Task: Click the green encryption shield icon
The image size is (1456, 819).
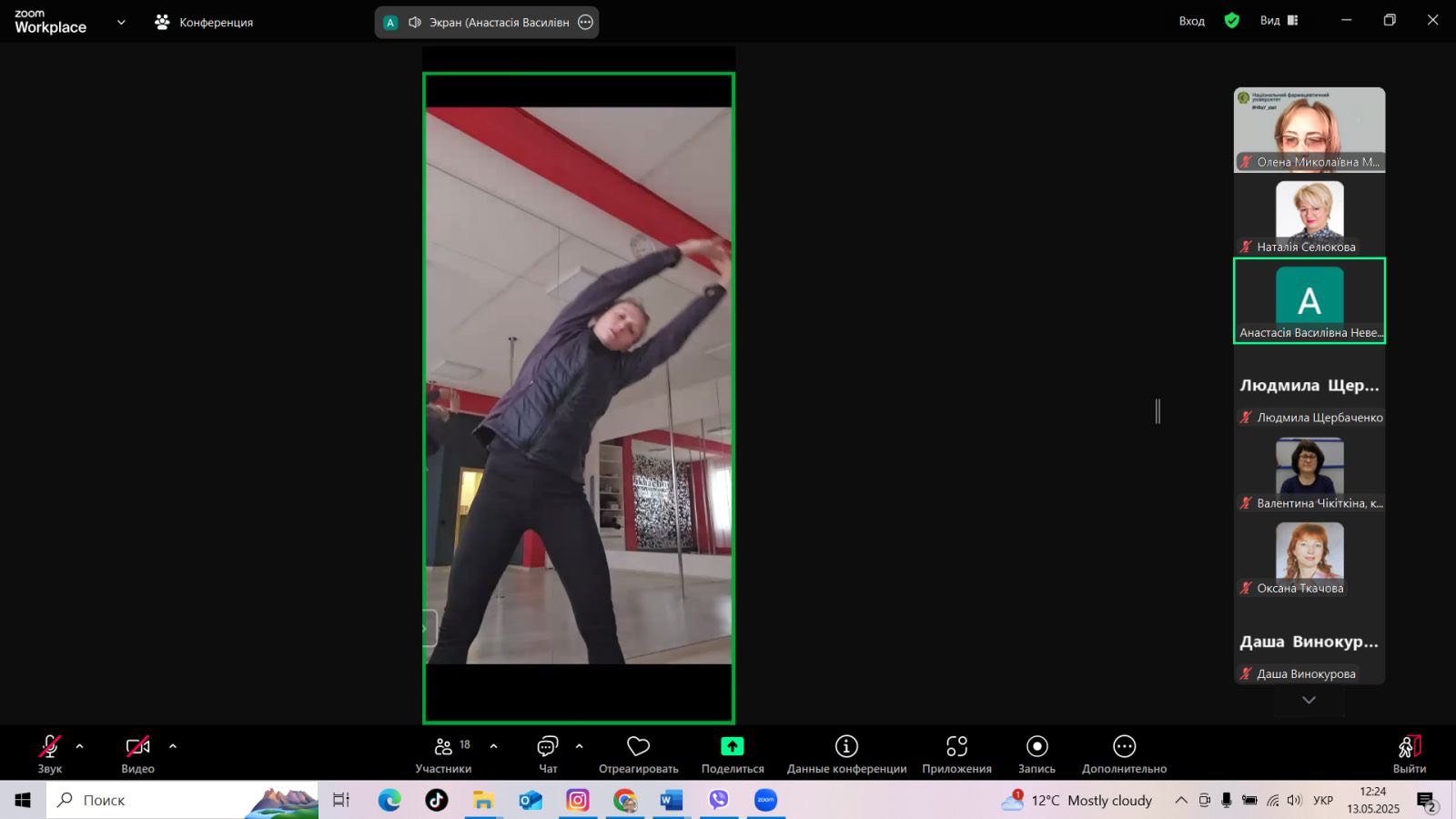Action: coord(1232,20)
